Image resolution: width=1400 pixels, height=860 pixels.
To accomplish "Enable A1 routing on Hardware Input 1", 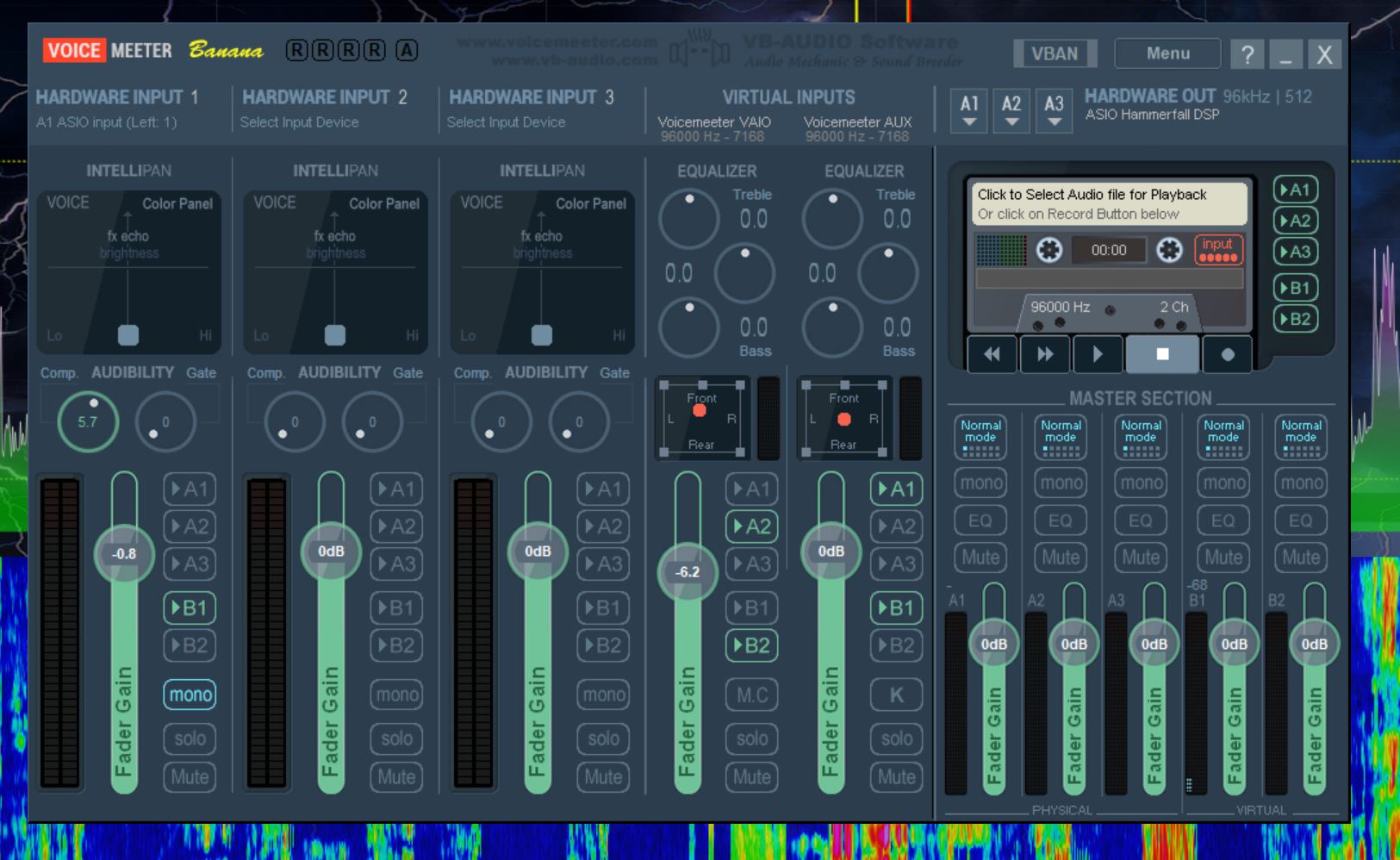I will click(190, 489).
